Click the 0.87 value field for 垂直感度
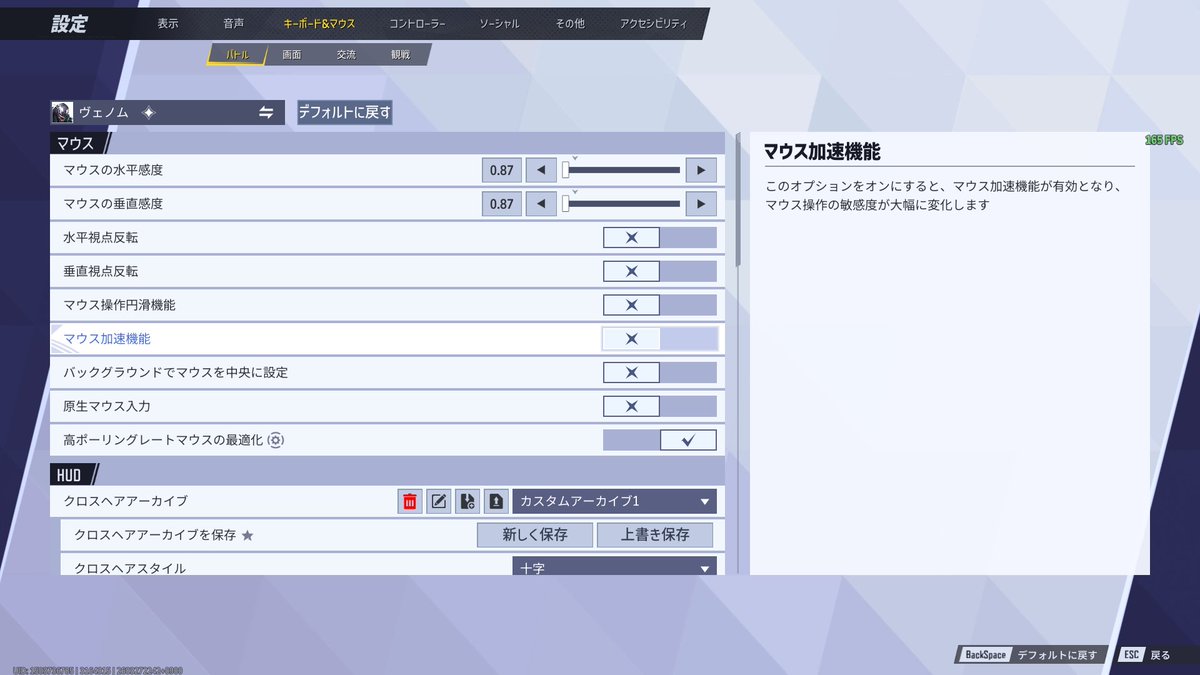Screen dimensions: 1200x675 tap(502, 204)
